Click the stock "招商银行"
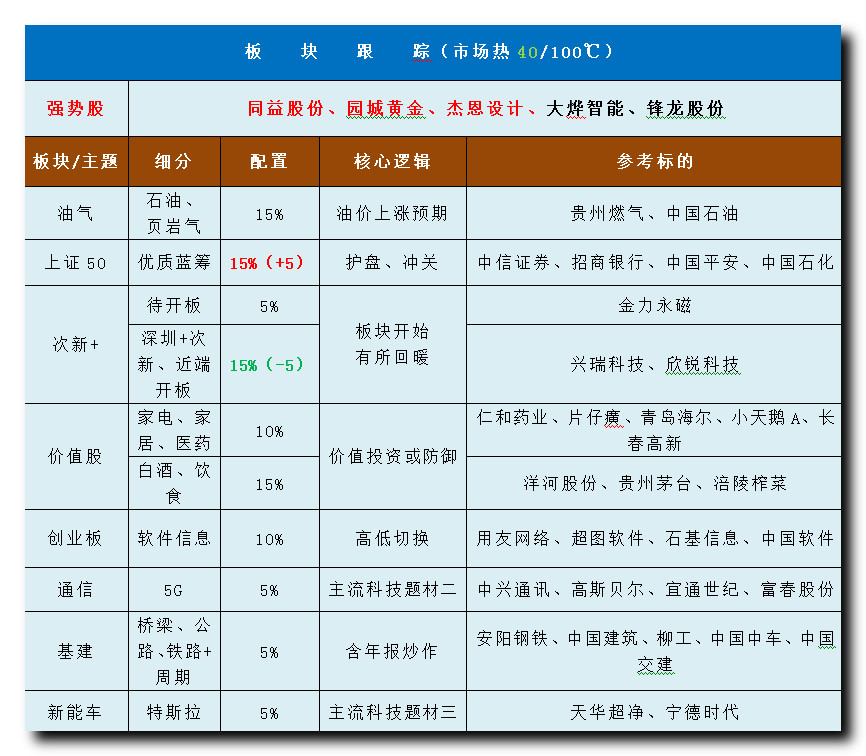 (x=608, y=262)
